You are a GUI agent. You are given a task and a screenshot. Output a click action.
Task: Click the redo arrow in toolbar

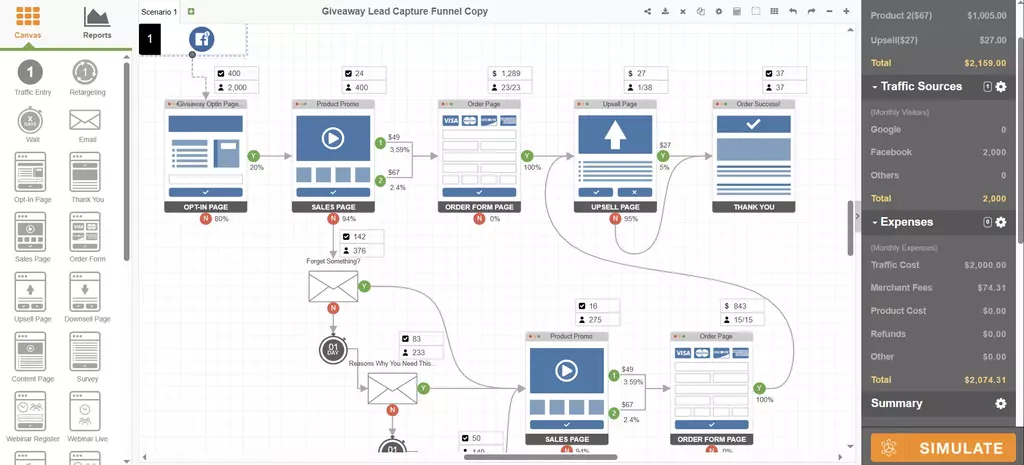point(811,11)
